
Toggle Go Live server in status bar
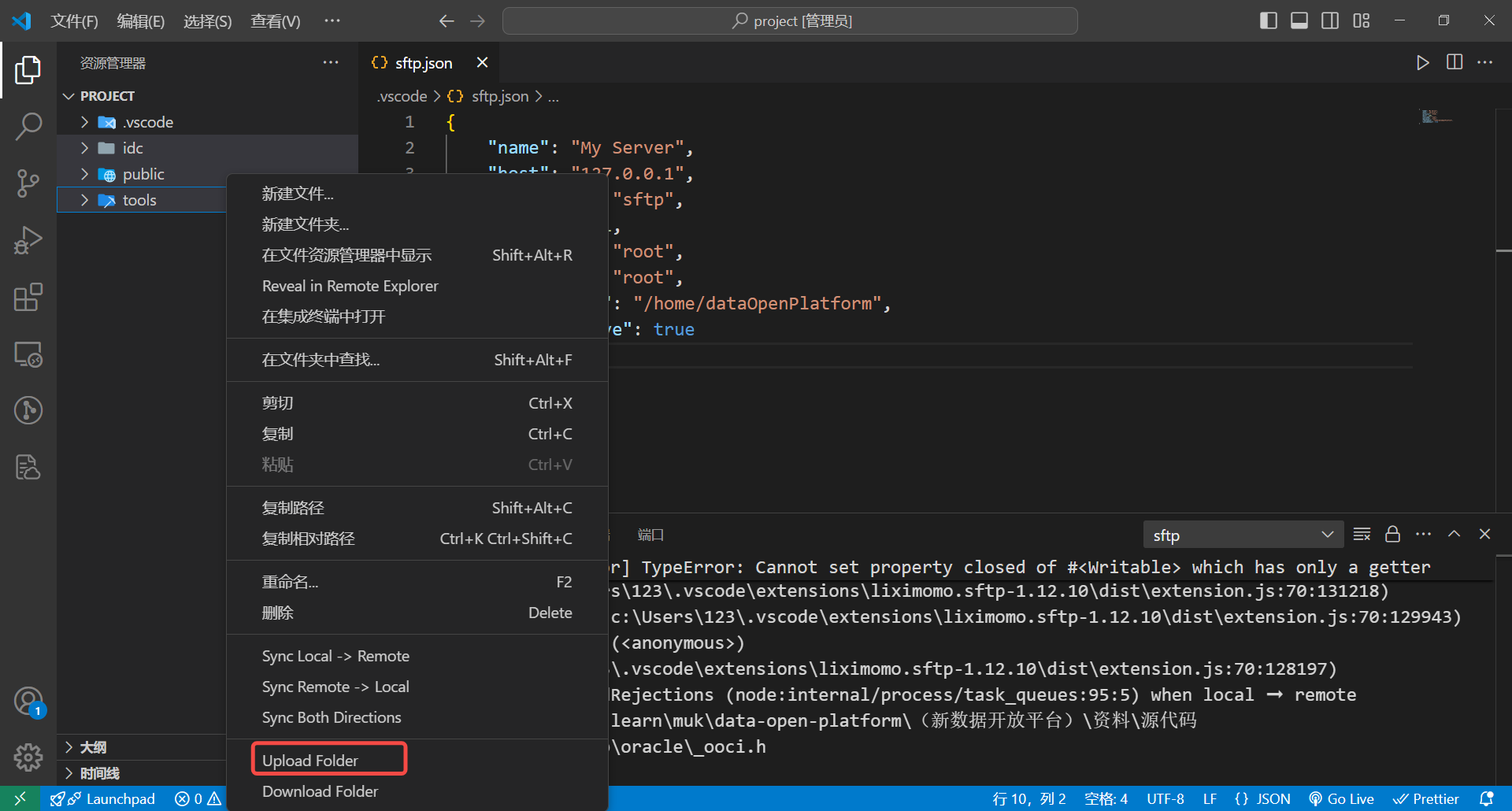1341,798
